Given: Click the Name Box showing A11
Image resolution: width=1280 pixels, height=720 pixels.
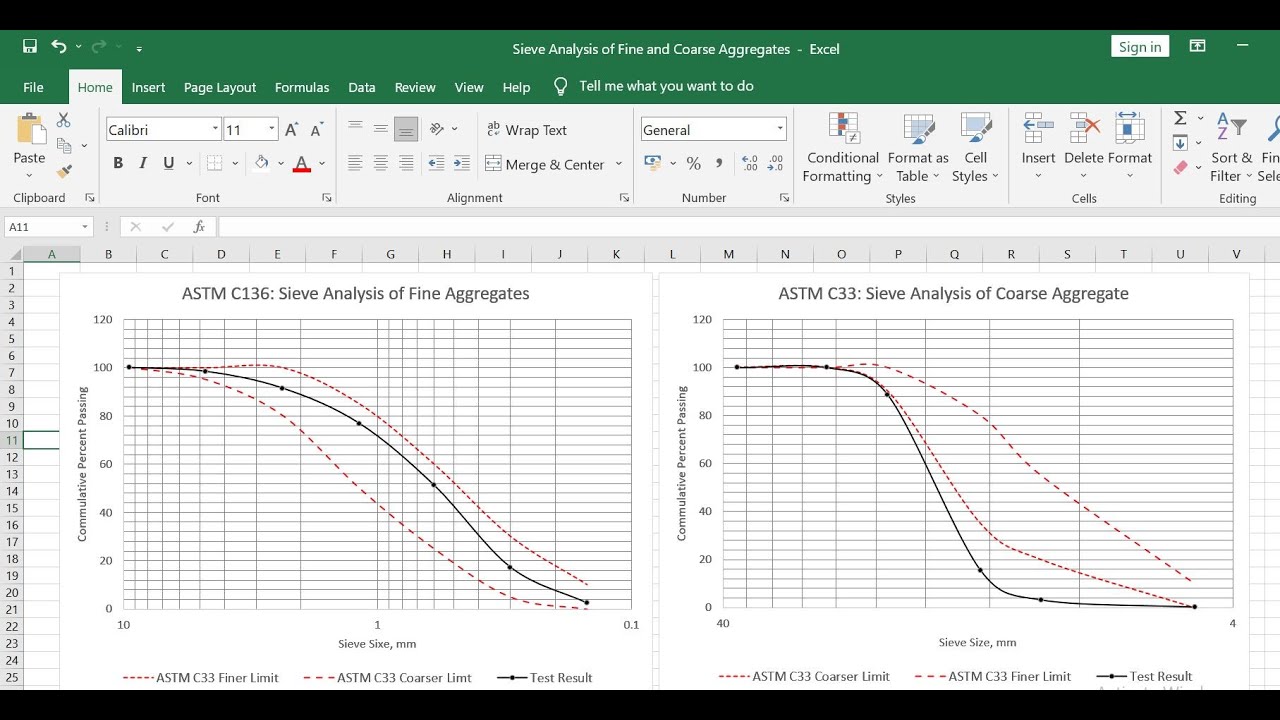Looking at the screenshot, I should coord(48,227).
